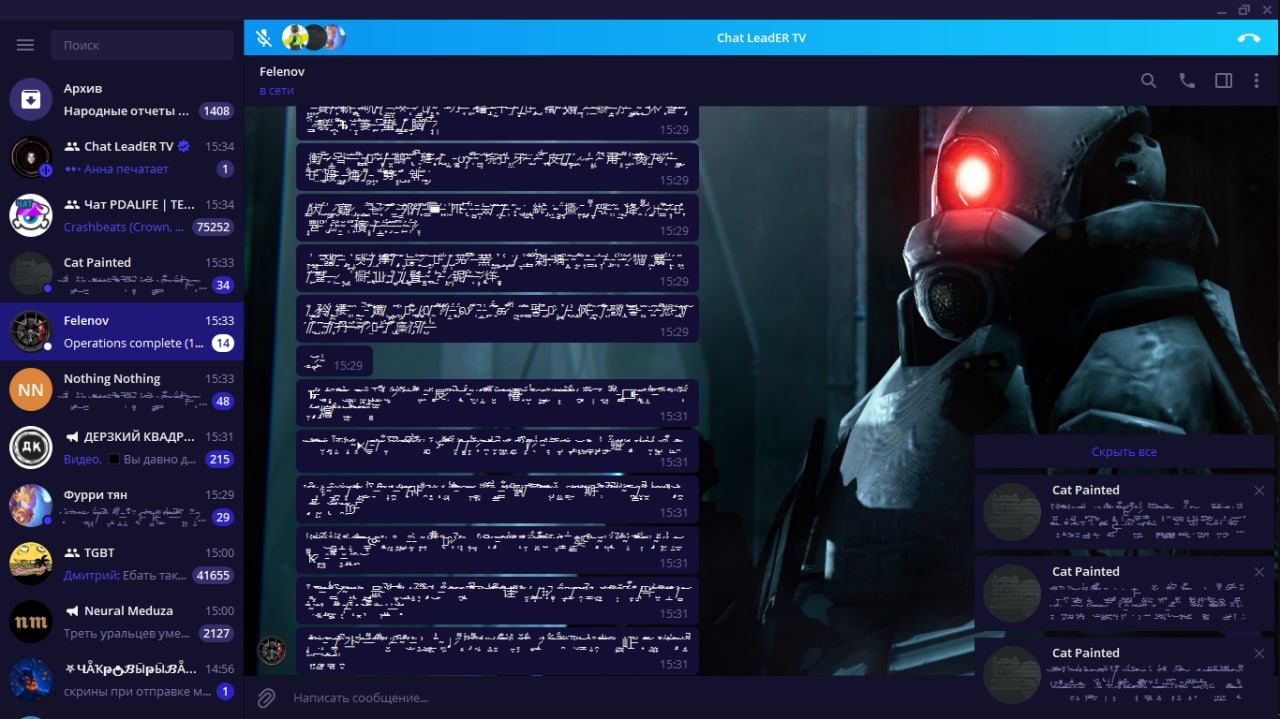Open the Nothing Nothing chat
1280x719 pixels.
pos(122,389)
